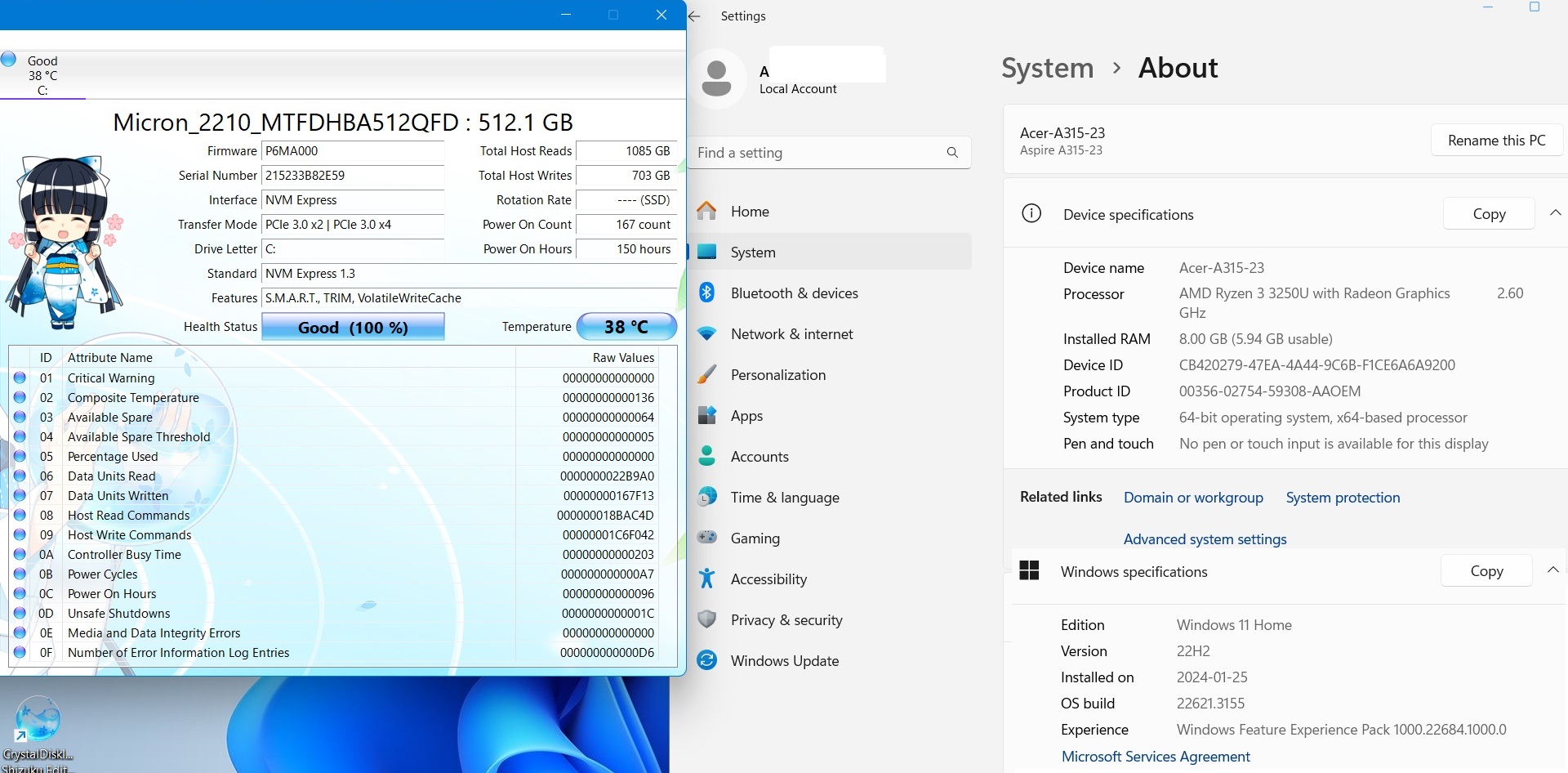Image resolution: width=1568 pixels, height=773 pixels.
Task: Copy the Windows specifications
Action: tap(1486, 570)
